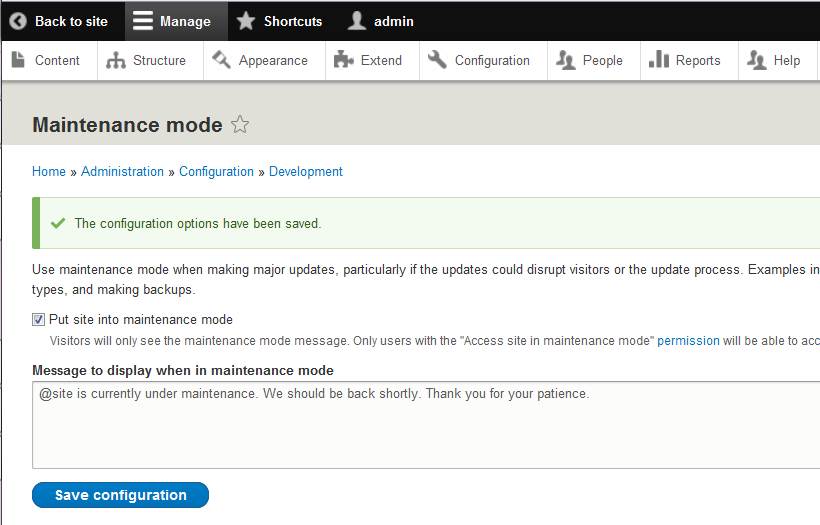Image resolution: width=820 pixels, height=525 pixels.
Task: Click the Put site into maintenance mode label
Action: pyautogui.click(x=141, y=319)
